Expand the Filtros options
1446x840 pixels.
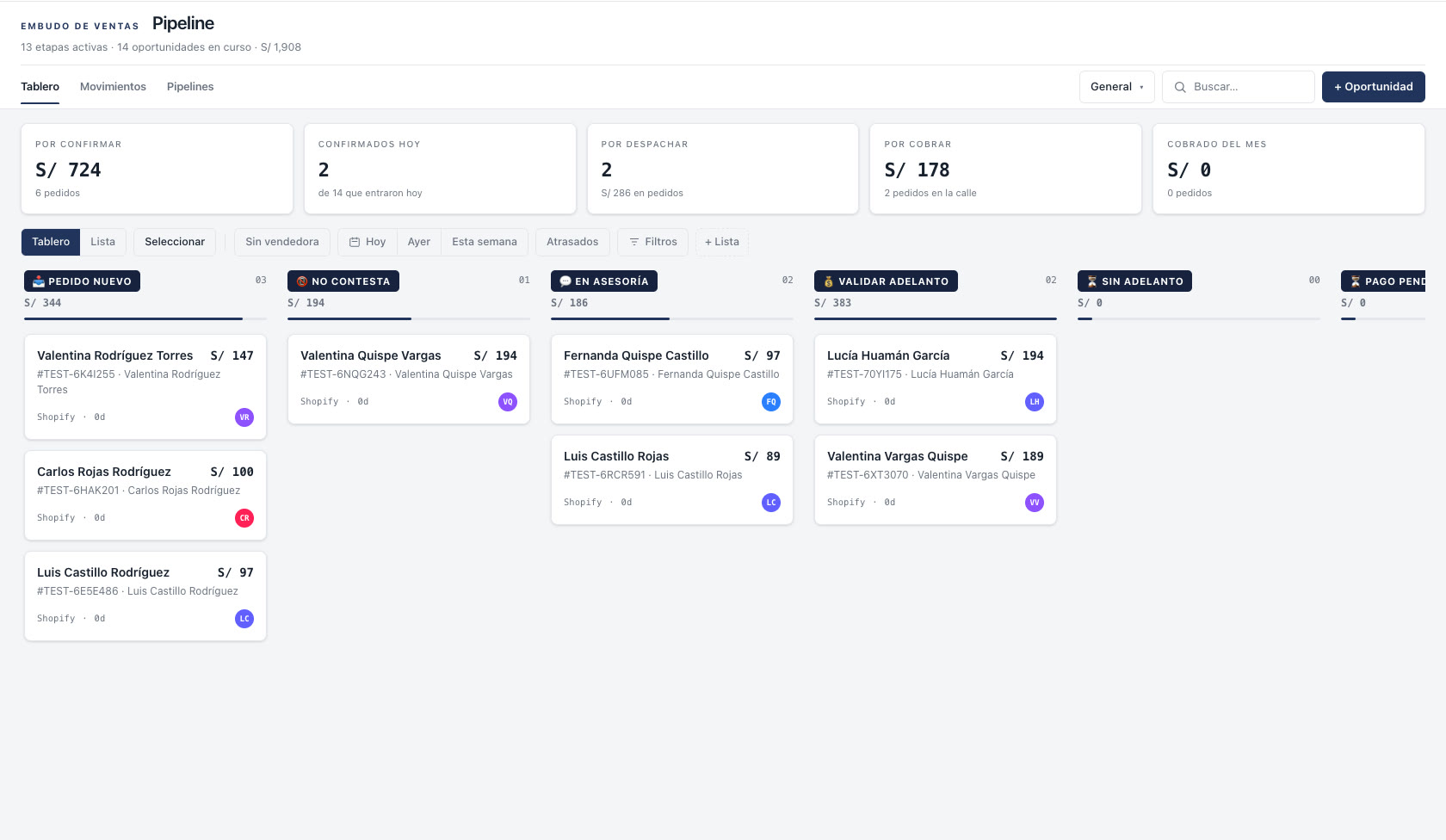click(x=653, y=242)
